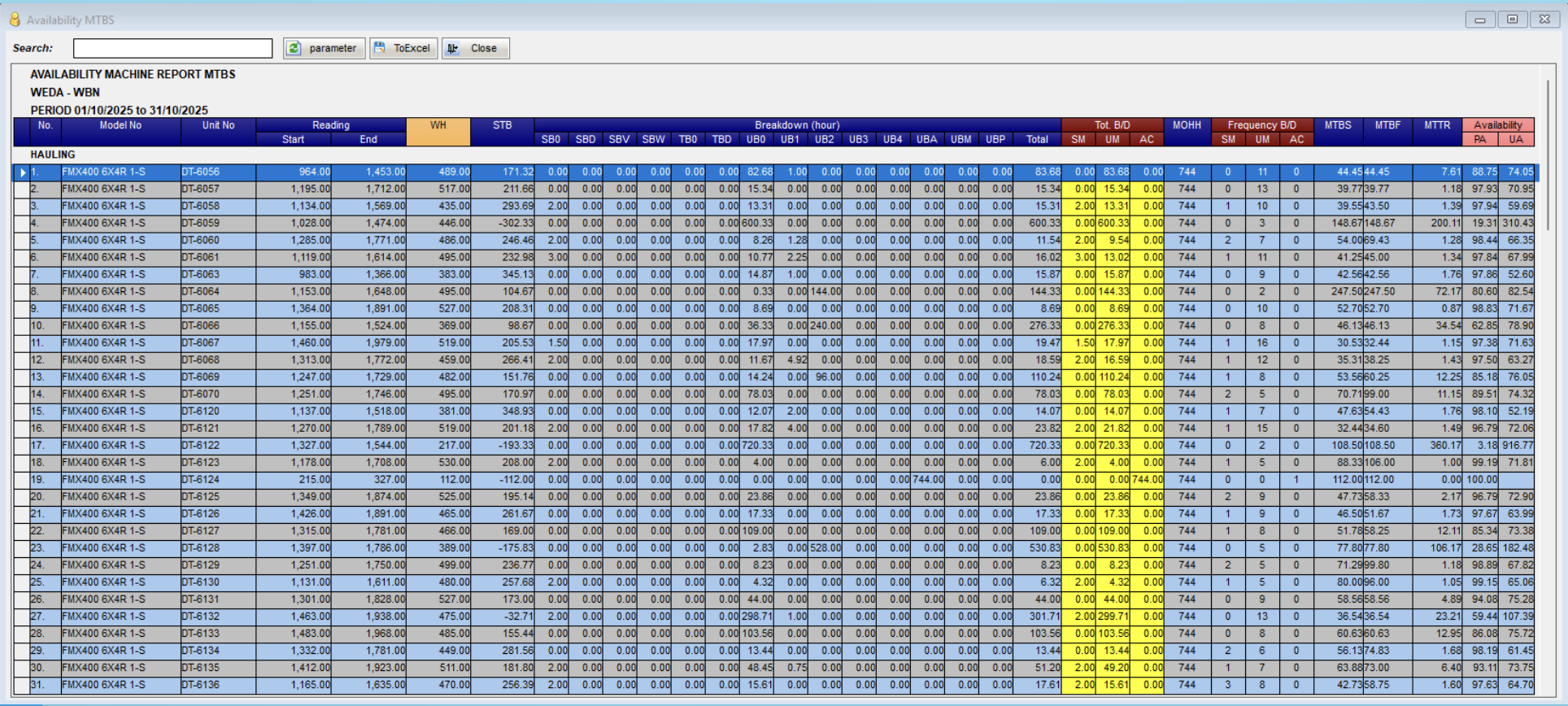Click the pink "Availability" group header
This screenshot has height=706, width=1568.
point(1498,125)
